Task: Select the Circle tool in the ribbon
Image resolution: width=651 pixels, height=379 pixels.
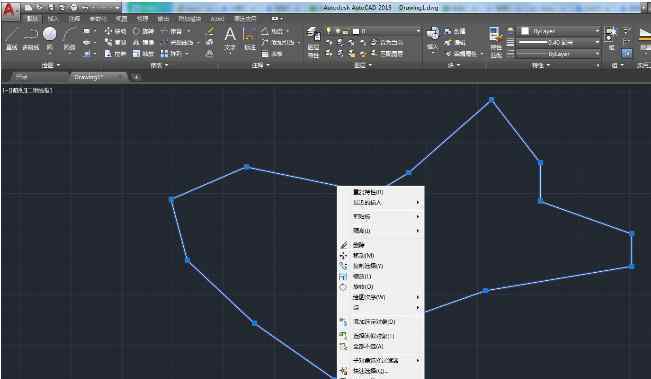Action: [x=49, y=34]
